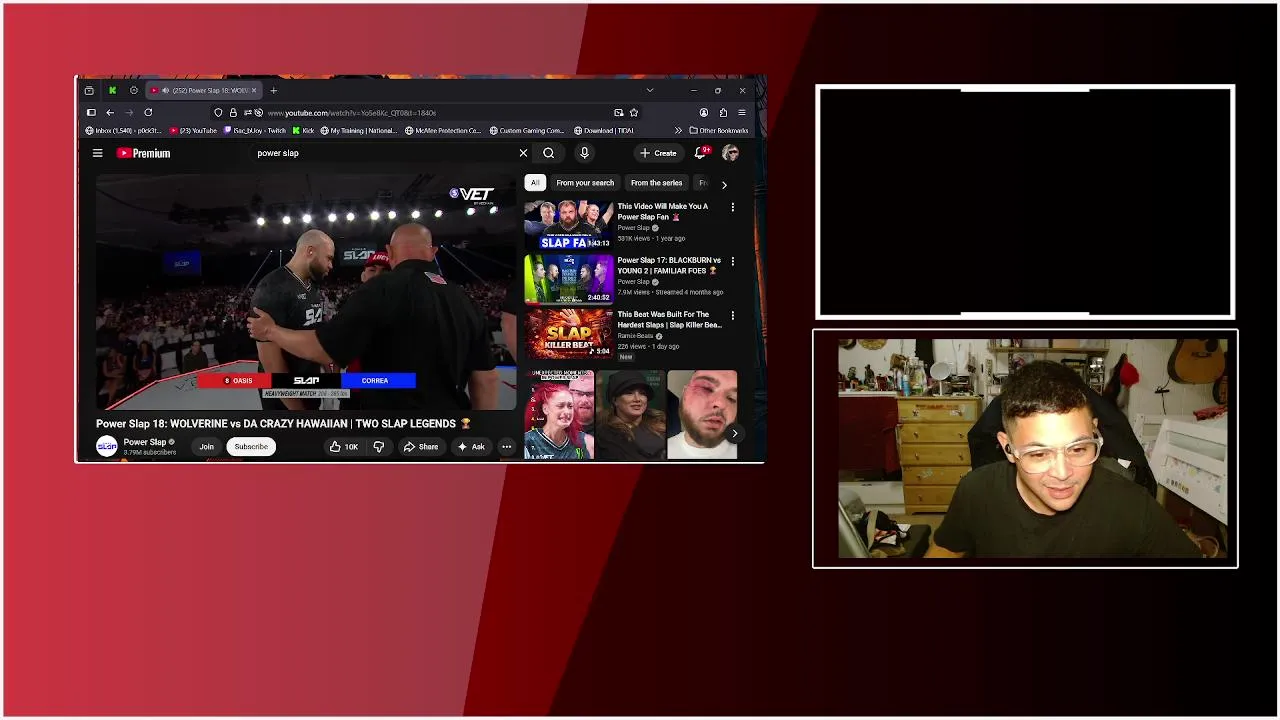Open more actions ellipsis under video

tap(507, 447)
